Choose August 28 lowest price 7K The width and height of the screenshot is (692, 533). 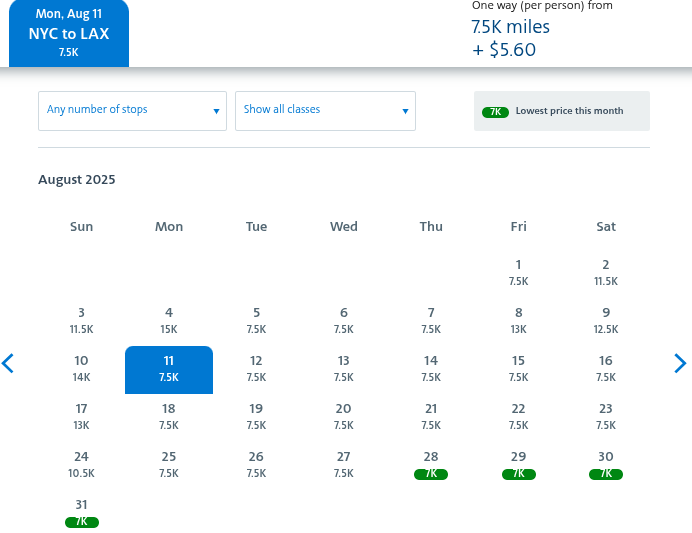coord(431,466)
